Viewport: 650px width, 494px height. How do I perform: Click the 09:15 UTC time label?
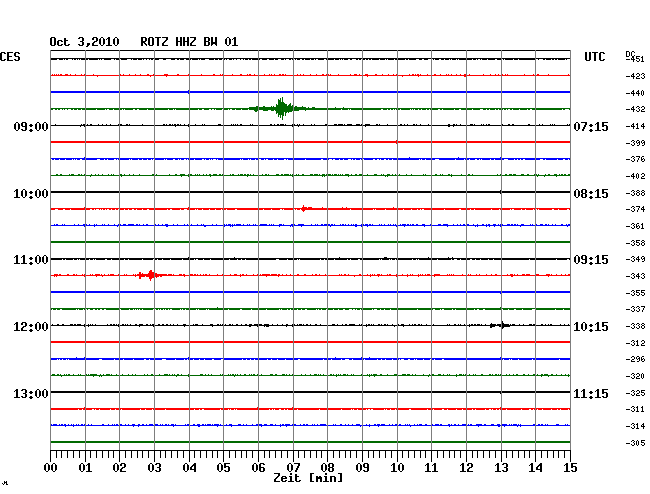[591, 260]
